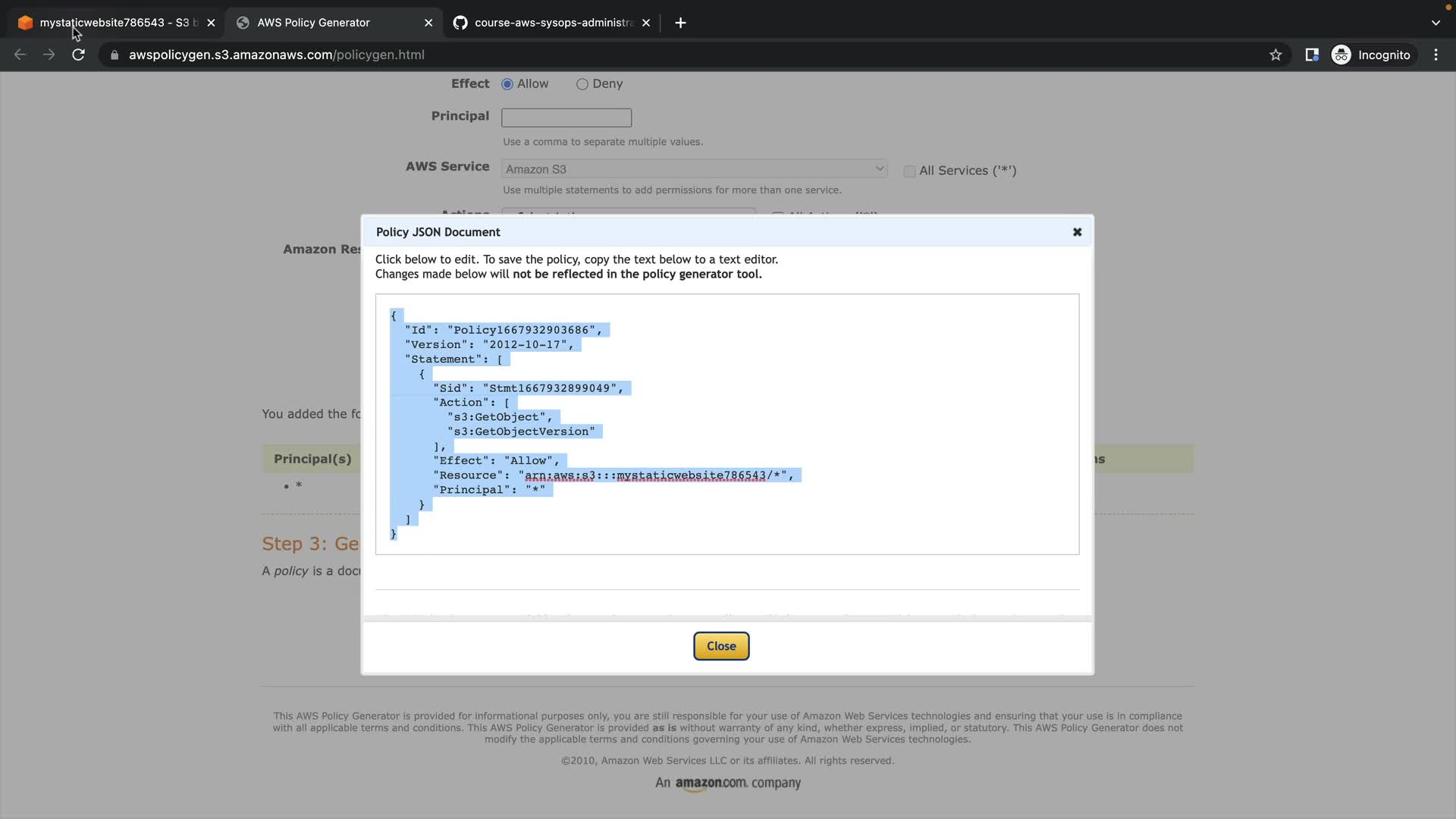Image resolution: width=1456 pixels, height=819 pixels.
Task: Close the AWS Policy Generator tab
Action: point(428,23)
